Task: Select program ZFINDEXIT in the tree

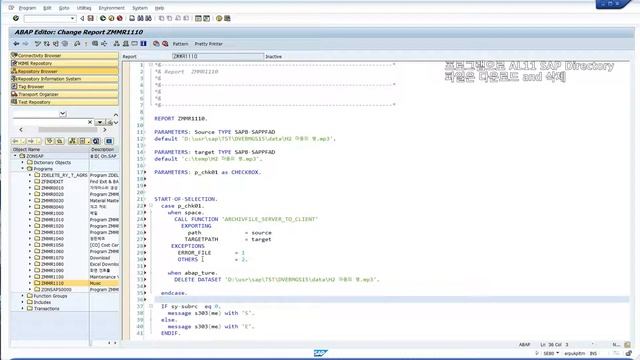Action: point(52,182)
